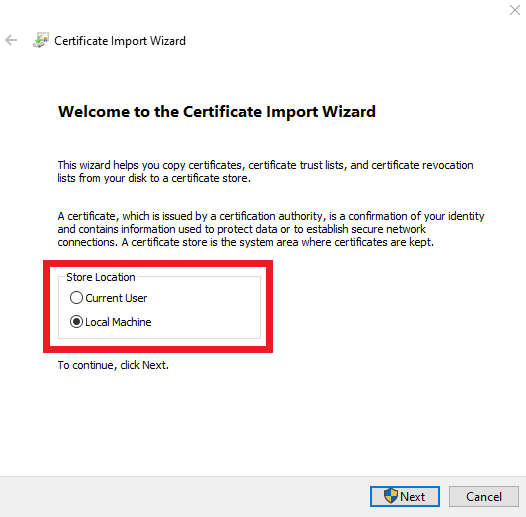526x517 pixels.
Task: Click the UAC shield icon on Next
Action: (x=390, y=496)
